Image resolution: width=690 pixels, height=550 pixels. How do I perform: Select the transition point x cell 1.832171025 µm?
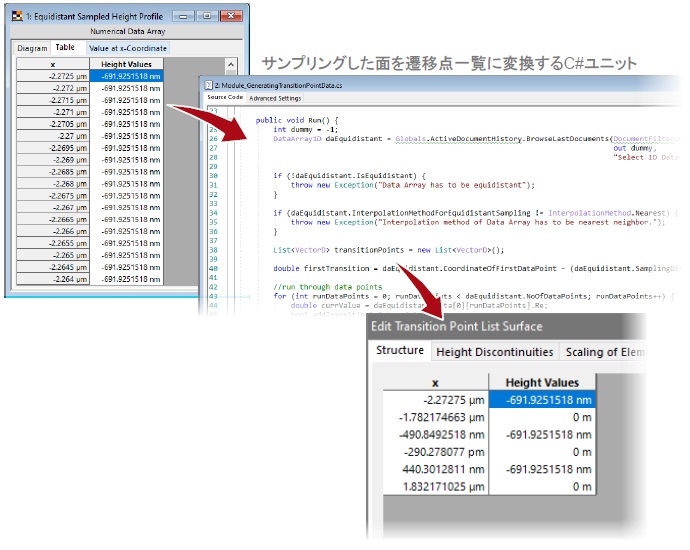[436, 487]
